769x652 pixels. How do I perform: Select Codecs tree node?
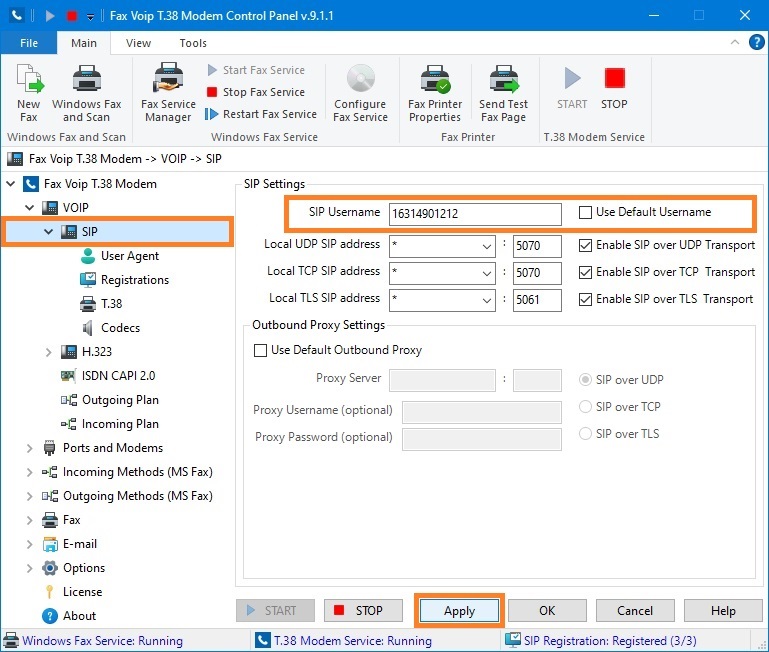(110, 328)
